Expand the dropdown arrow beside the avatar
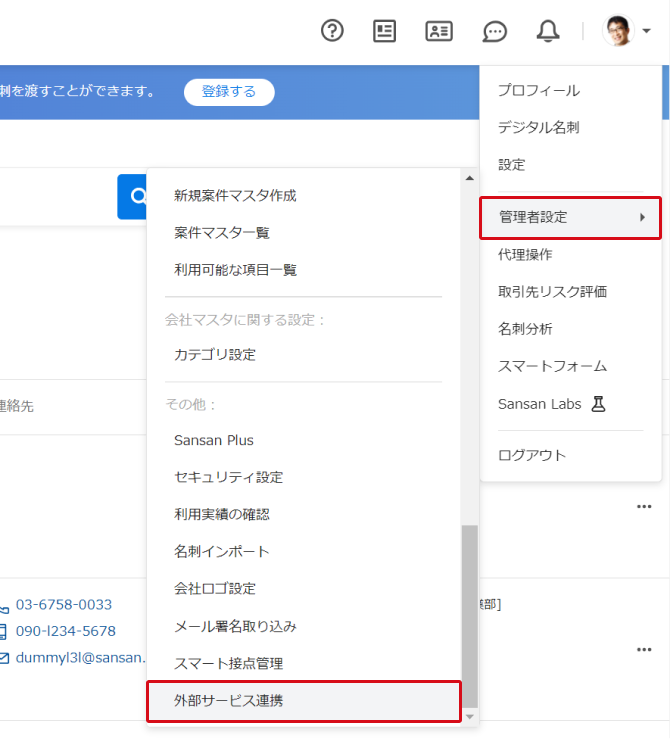 pos(647,31)
